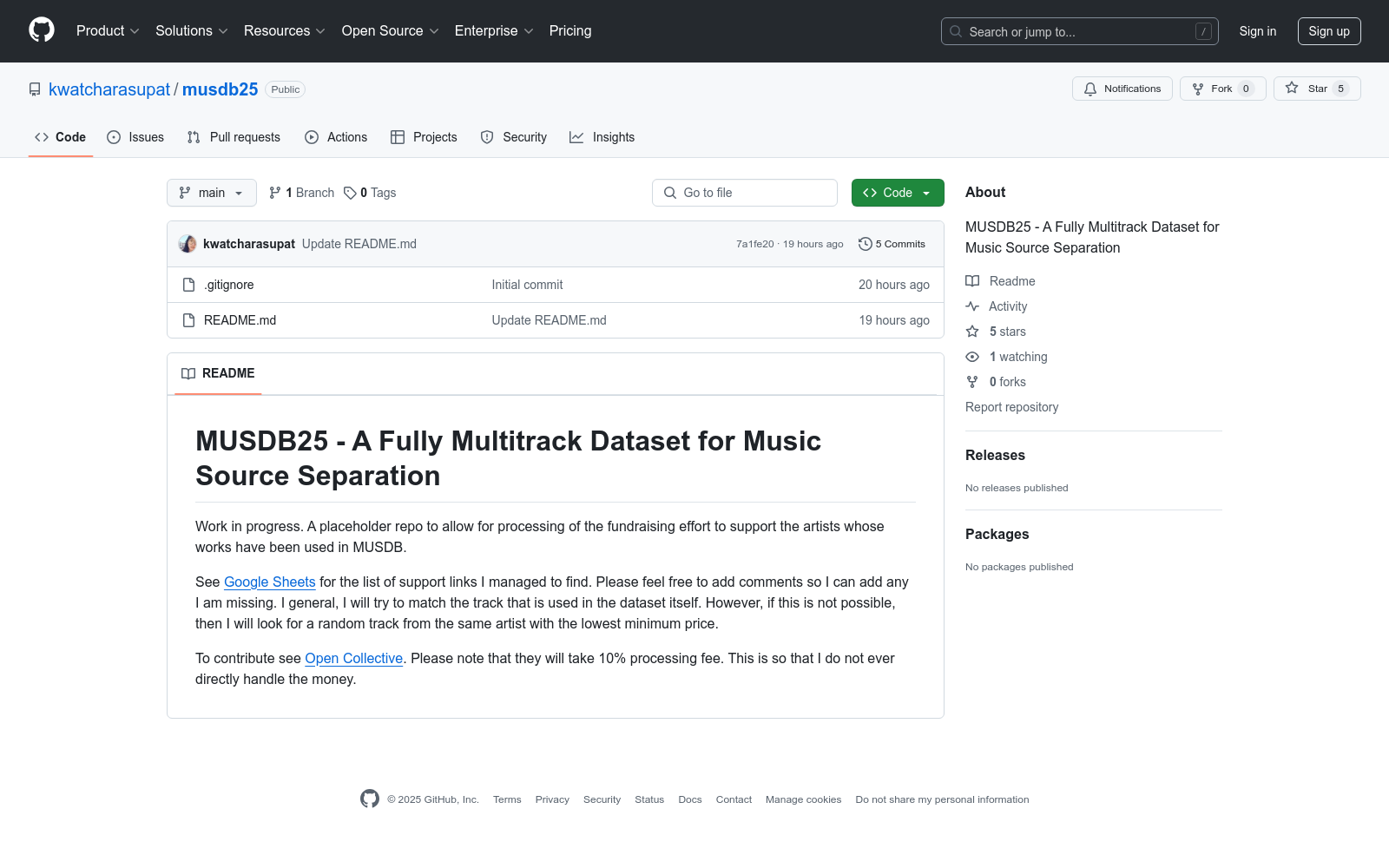Image resolution: width=1389 pixels, height=868 pixels.
Task: Open the Product dropdown menu
Action: 108,30
